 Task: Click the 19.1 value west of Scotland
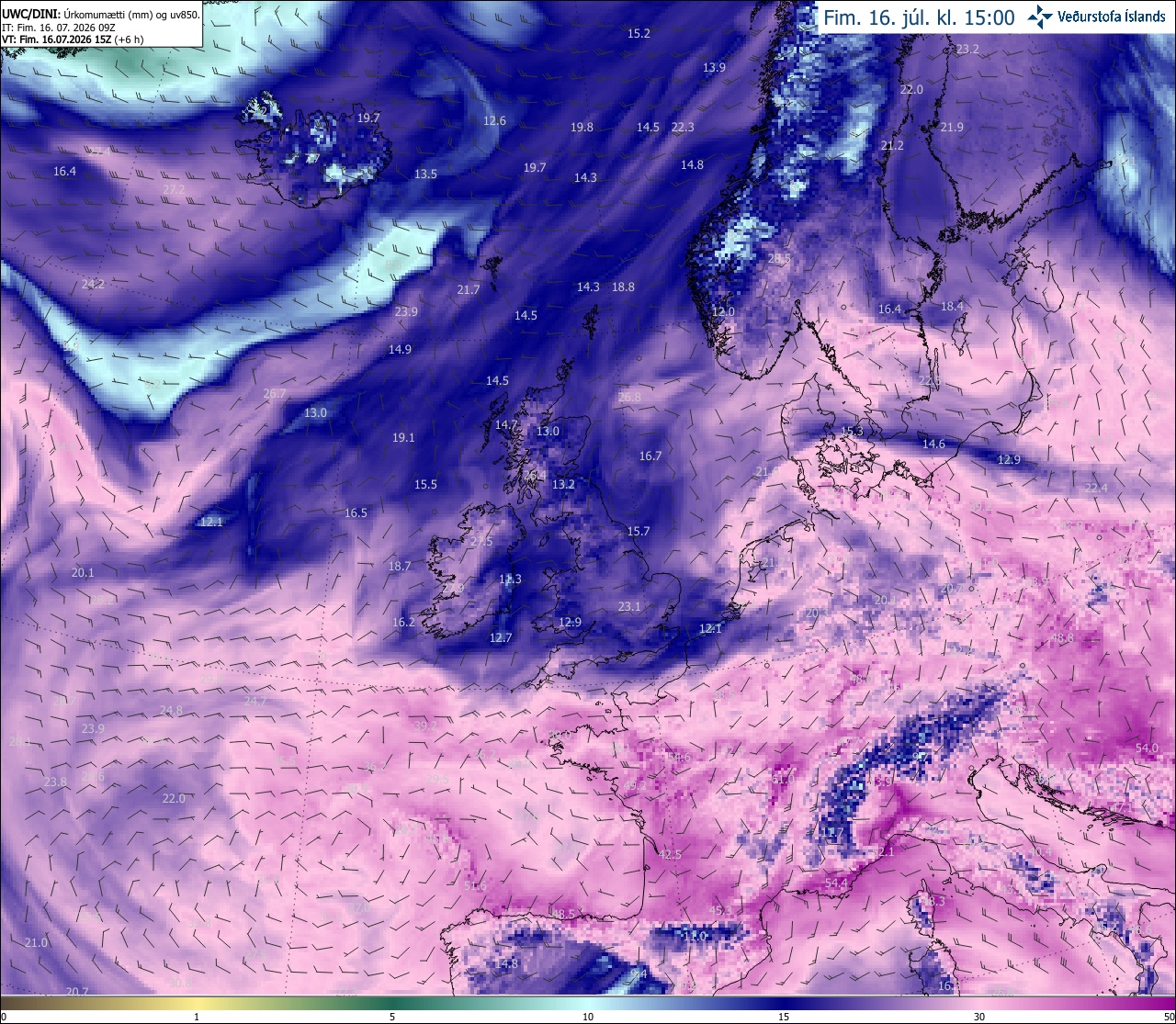(x=403, y=438)
